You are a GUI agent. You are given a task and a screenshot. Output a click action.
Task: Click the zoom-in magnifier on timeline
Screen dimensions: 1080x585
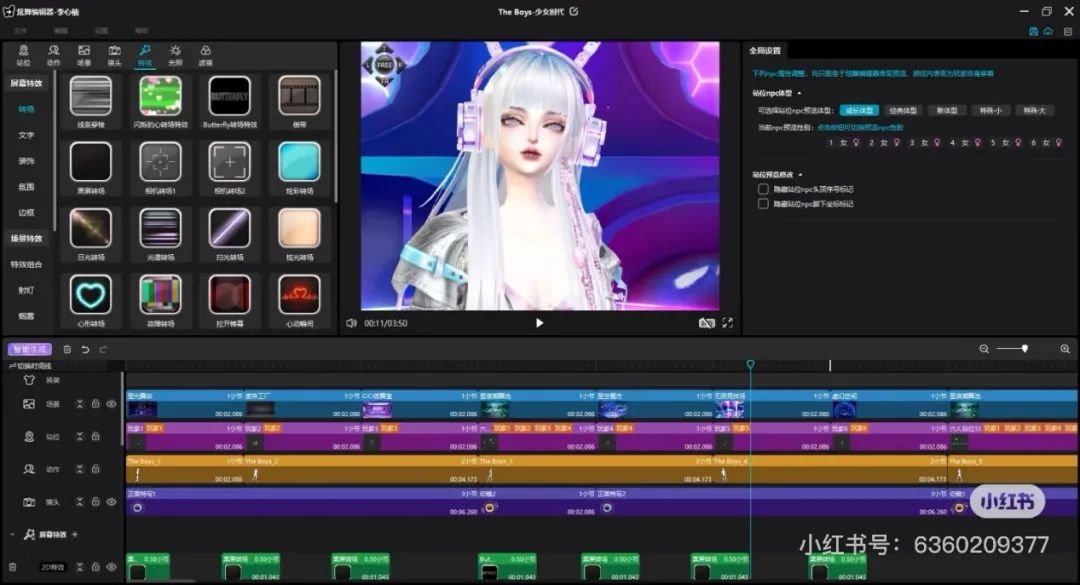click(x=1065, y=349)
